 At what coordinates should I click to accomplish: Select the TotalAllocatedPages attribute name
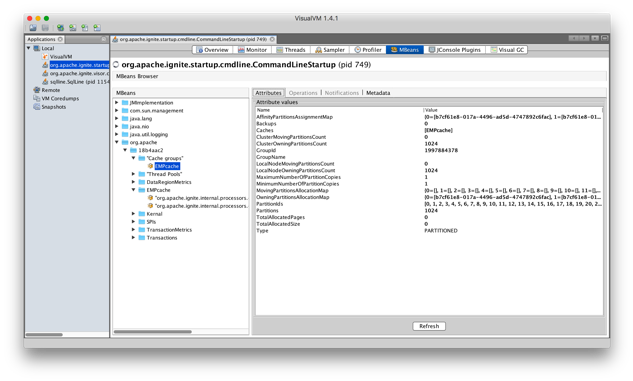pyautogui.click(x=281, y=217)
